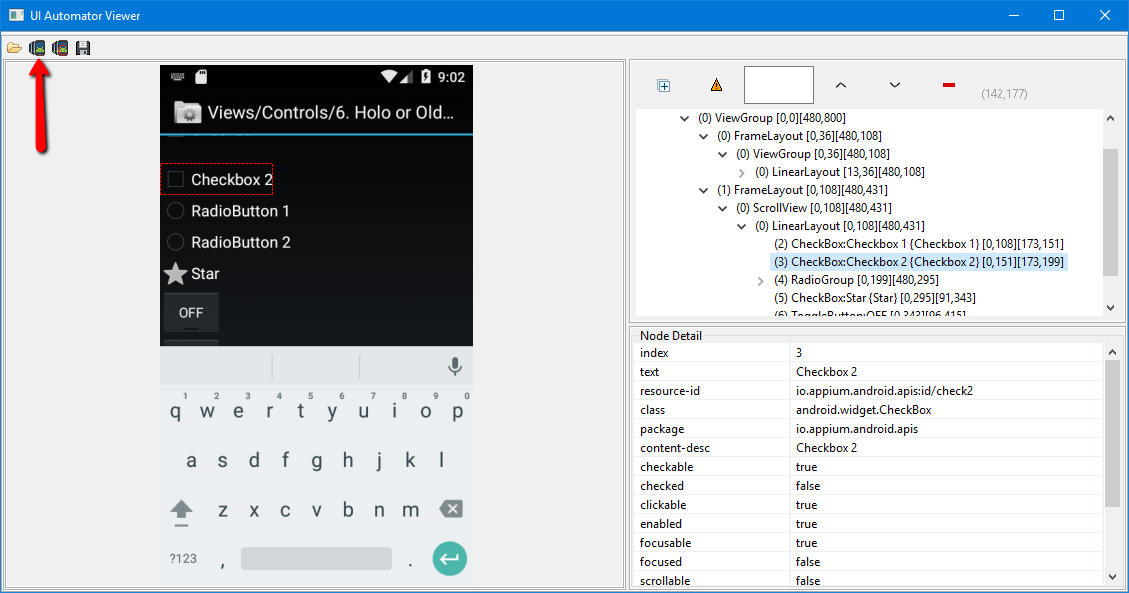Tap the q key on the keyboard

(x=176, y=410)
